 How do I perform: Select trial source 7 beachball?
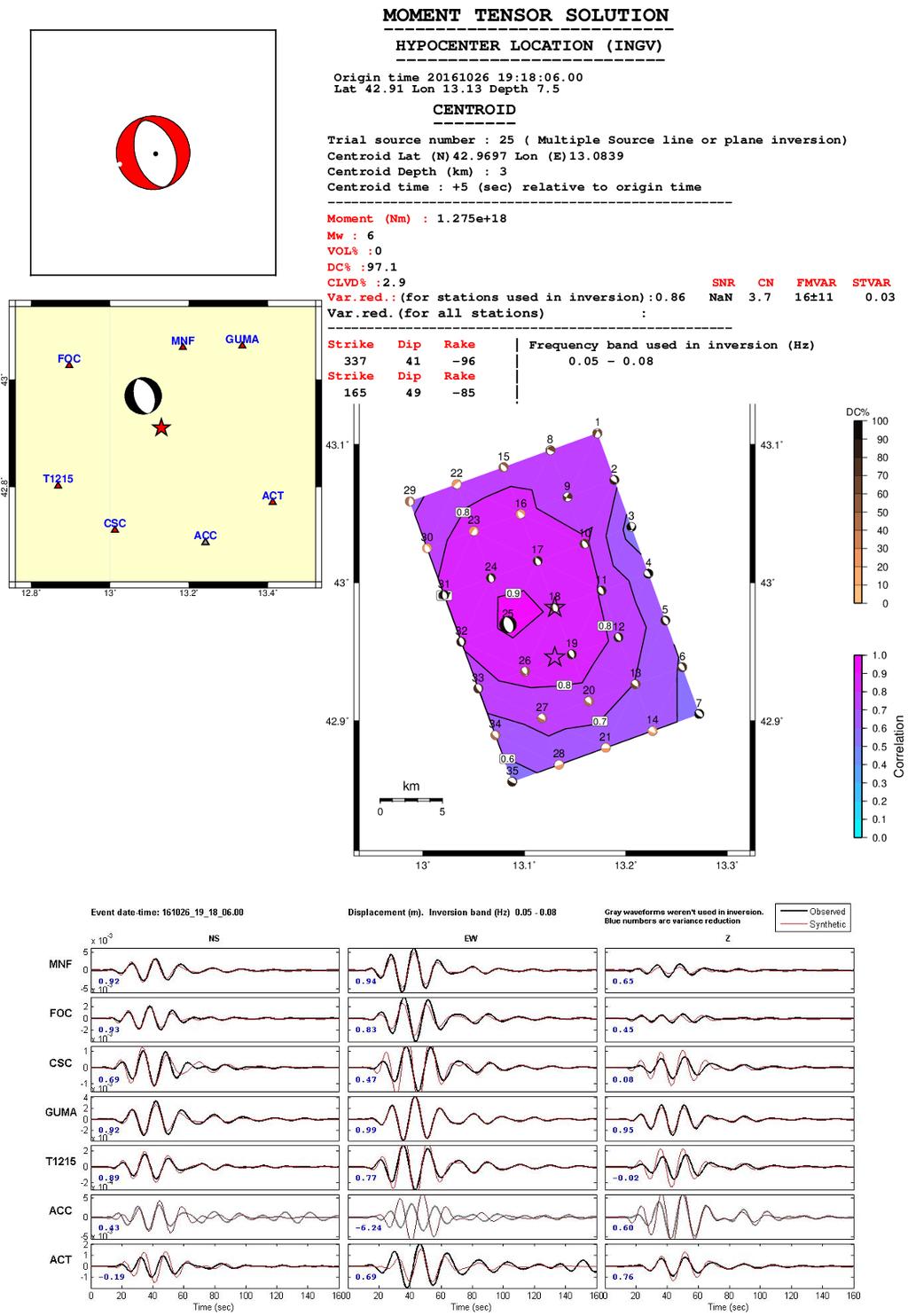(699, 713)
